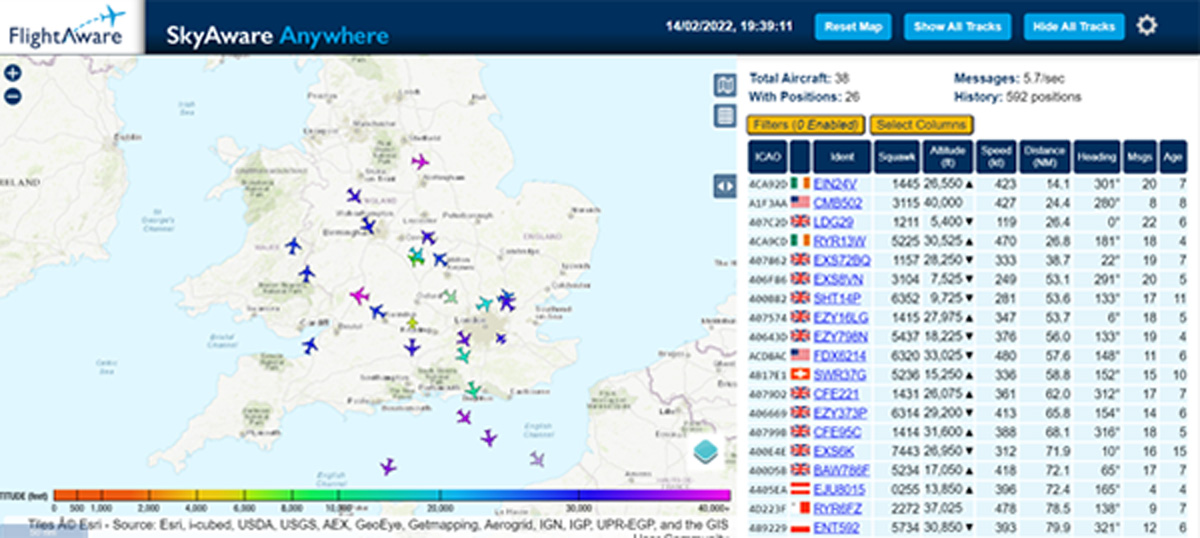Sort table by Ident column
This screenshot has height=538, width=1200.
coord(841,157)
